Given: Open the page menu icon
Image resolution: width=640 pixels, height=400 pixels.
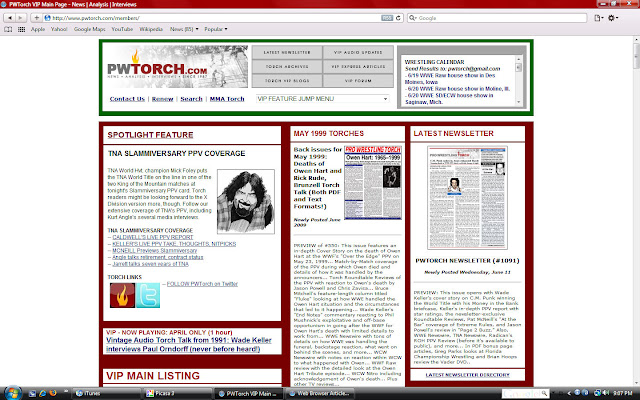Looking at the screenshot, I should coord(598,18).
